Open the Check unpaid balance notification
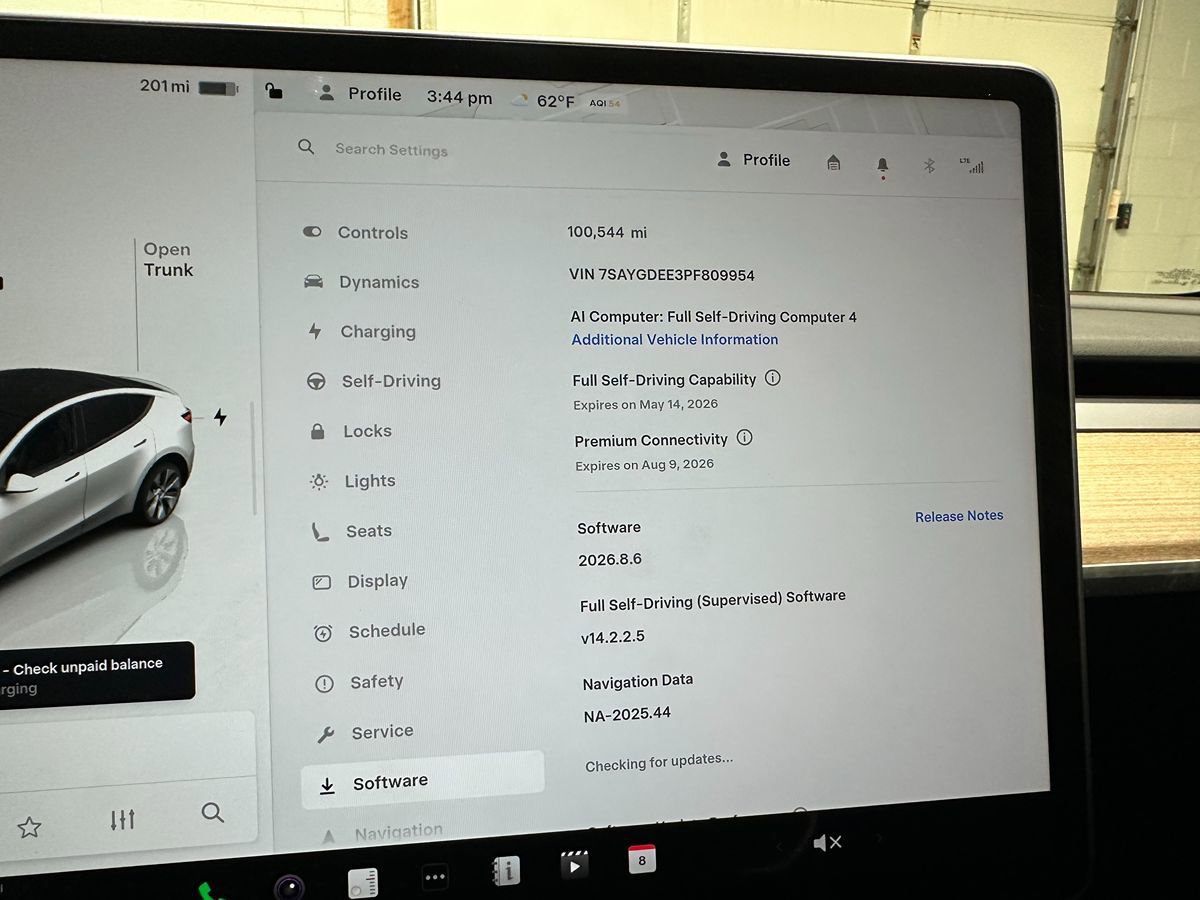Screen dimensions: 1200x900 point(95,676)
